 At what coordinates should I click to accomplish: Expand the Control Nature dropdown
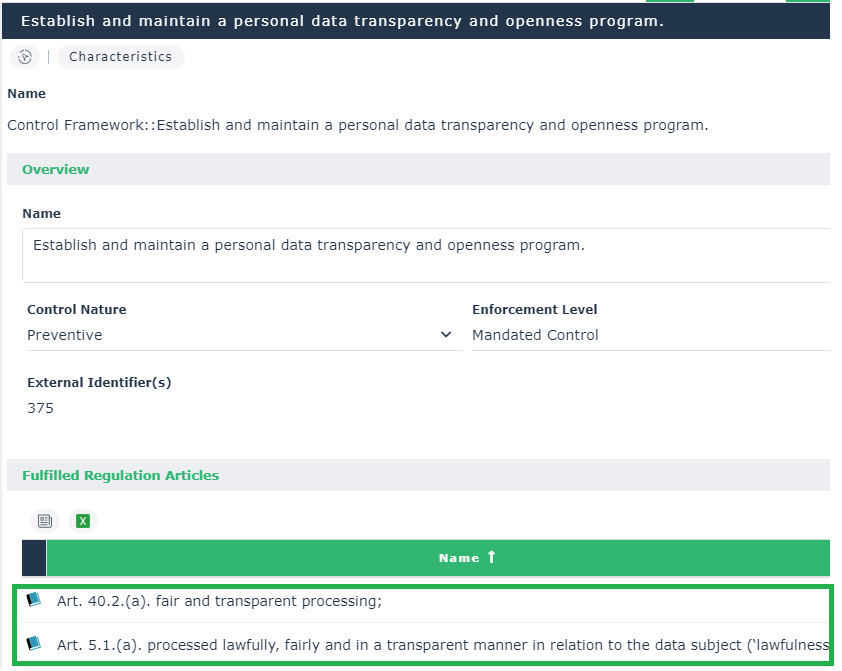[x=446, y=335]
